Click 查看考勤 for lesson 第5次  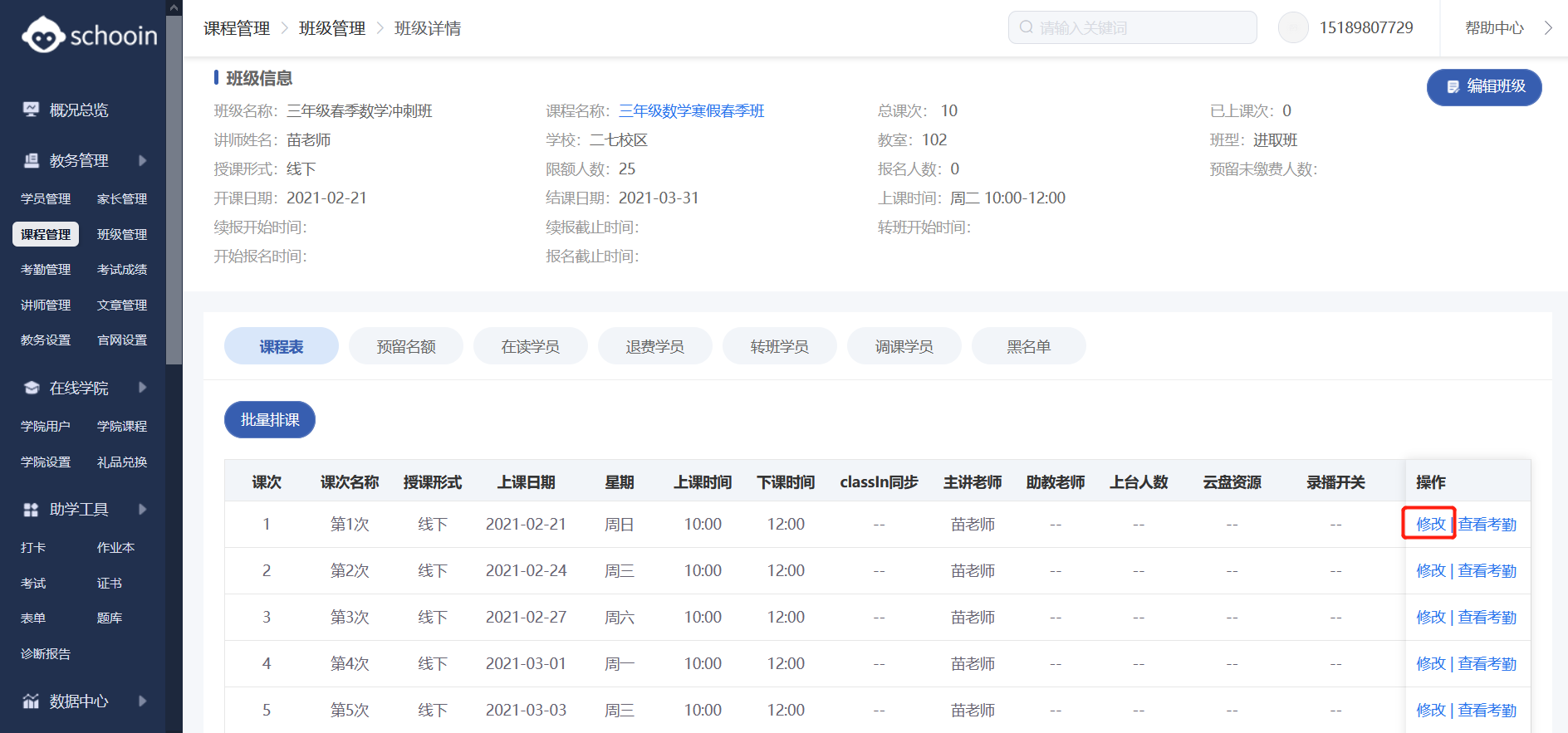(x=1487, y=711)
